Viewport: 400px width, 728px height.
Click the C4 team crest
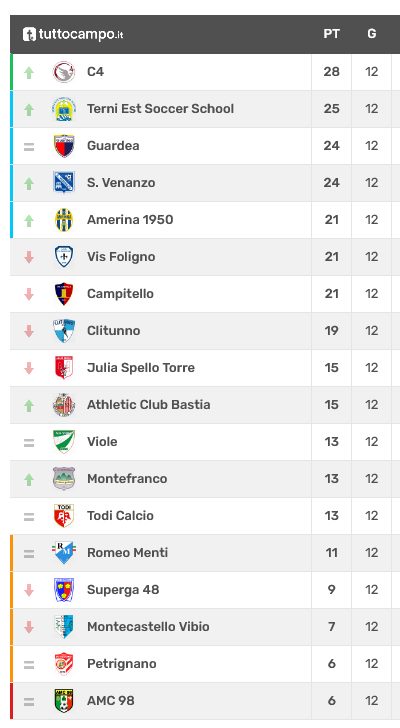coord(64,72)
